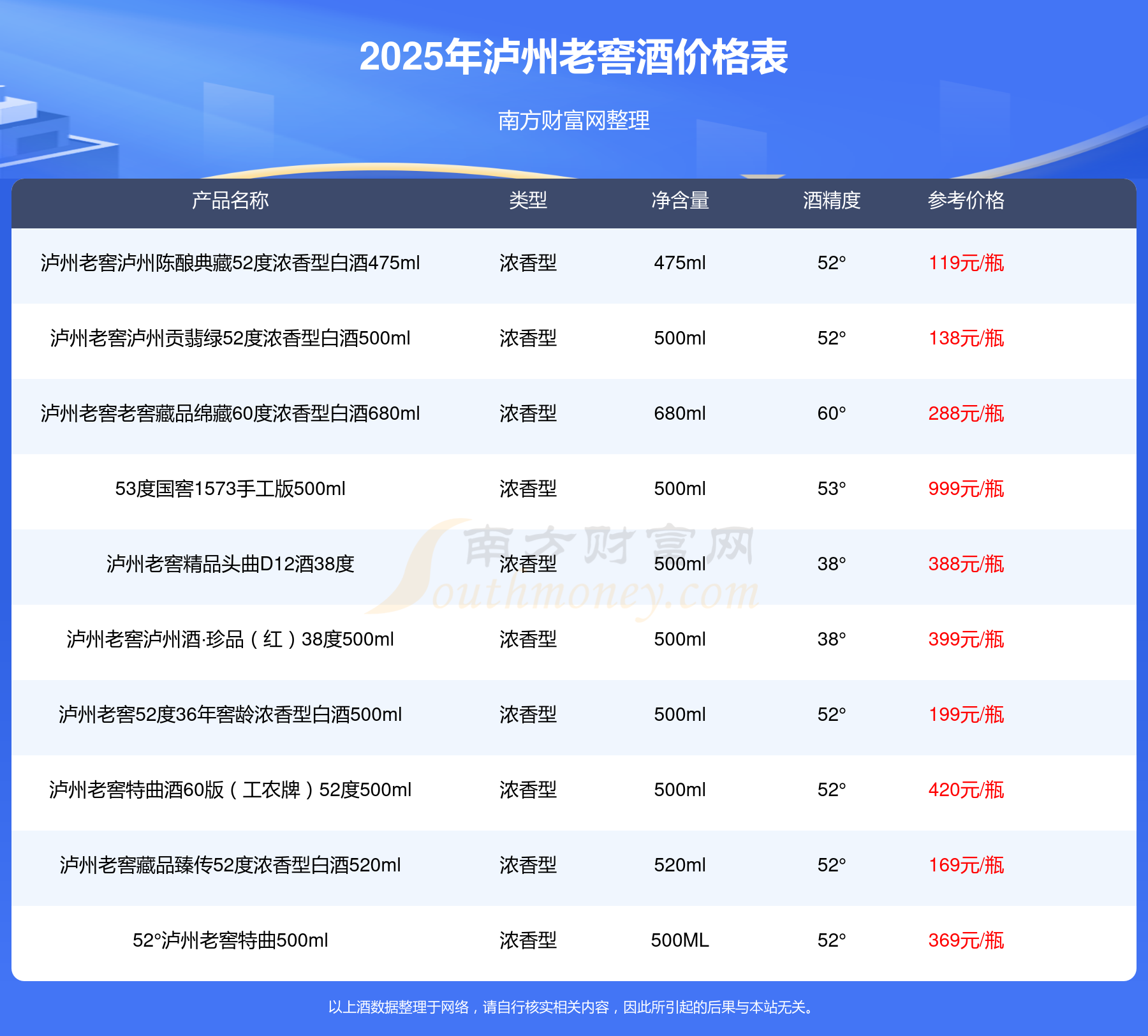Click "38°" in the 珍品（红） row

coord(832,639)
